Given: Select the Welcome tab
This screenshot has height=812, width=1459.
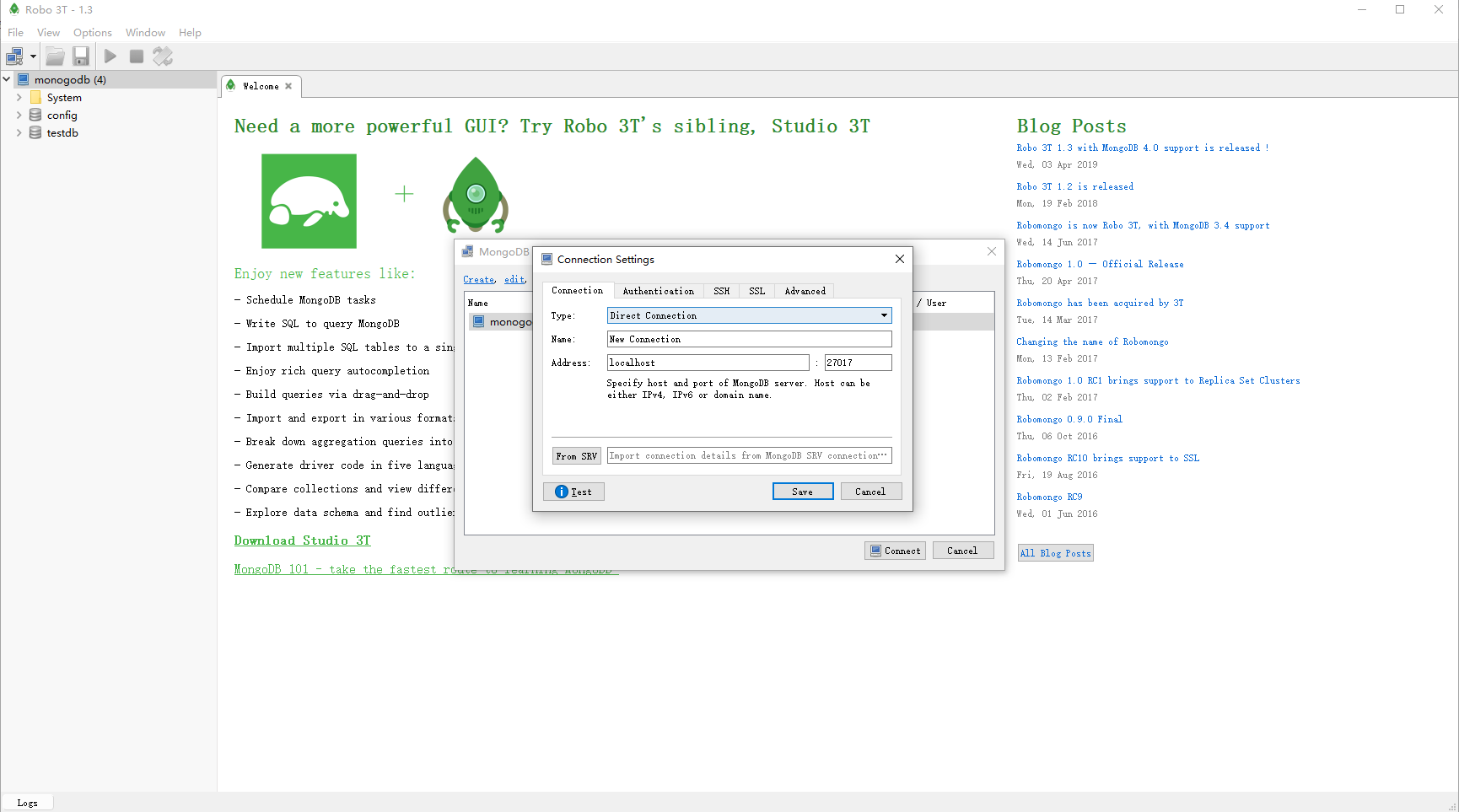Looking at the screenshot, I should [x=261, y=86].
